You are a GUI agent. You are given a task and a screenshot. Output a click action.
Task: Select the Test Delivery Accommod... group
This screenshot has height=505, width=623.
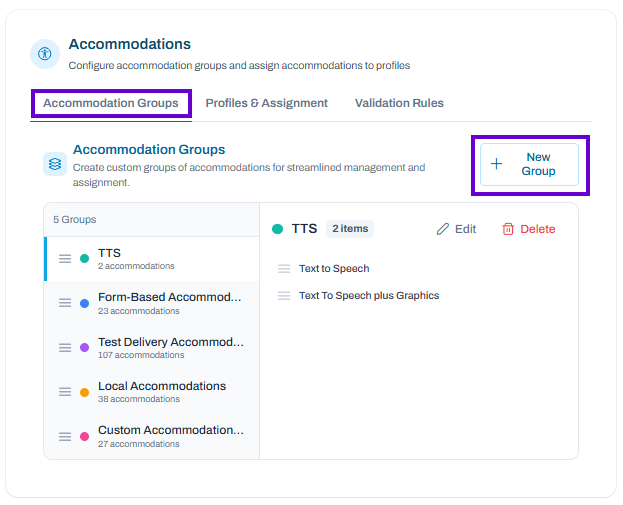pos(152,348)
